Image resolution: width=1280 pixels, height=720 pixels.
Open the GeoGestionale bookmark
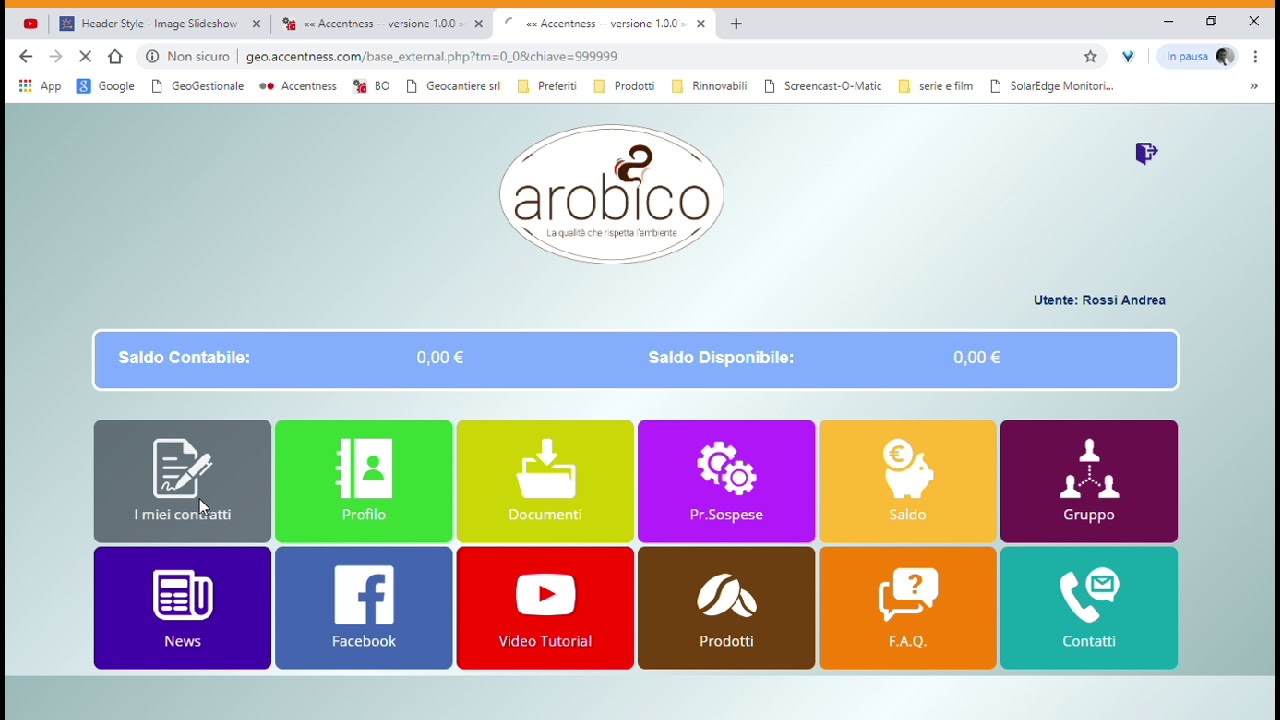197,86
